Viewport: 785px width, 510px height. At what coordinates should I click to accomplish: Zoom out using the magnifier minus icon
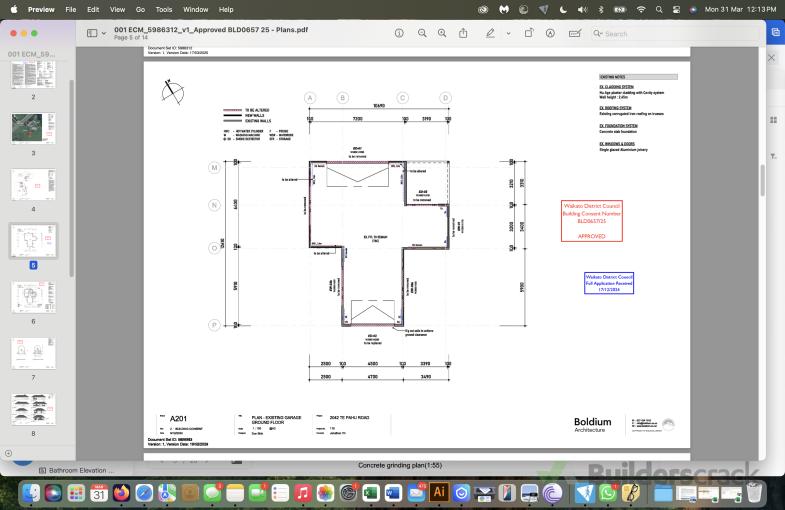(422, 33)
